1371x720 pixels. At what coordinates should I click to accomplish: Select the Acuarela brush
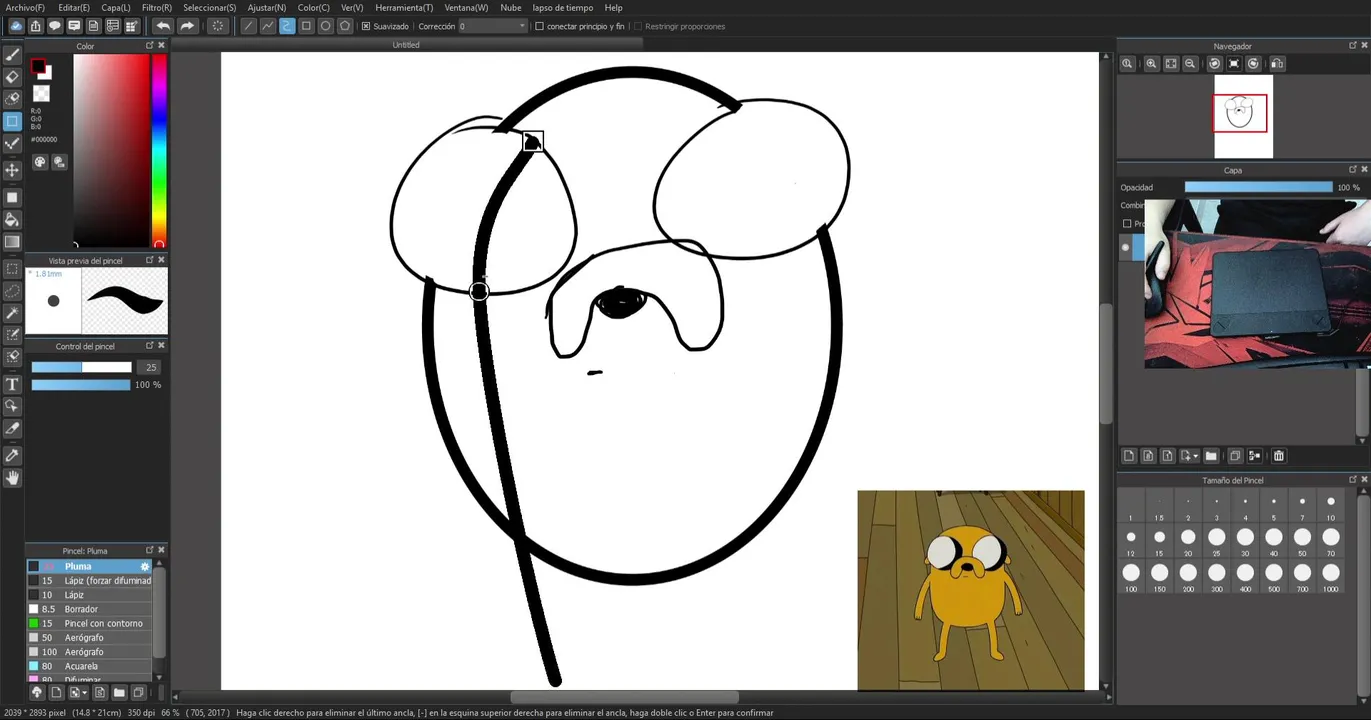click(x=90, y=666)
